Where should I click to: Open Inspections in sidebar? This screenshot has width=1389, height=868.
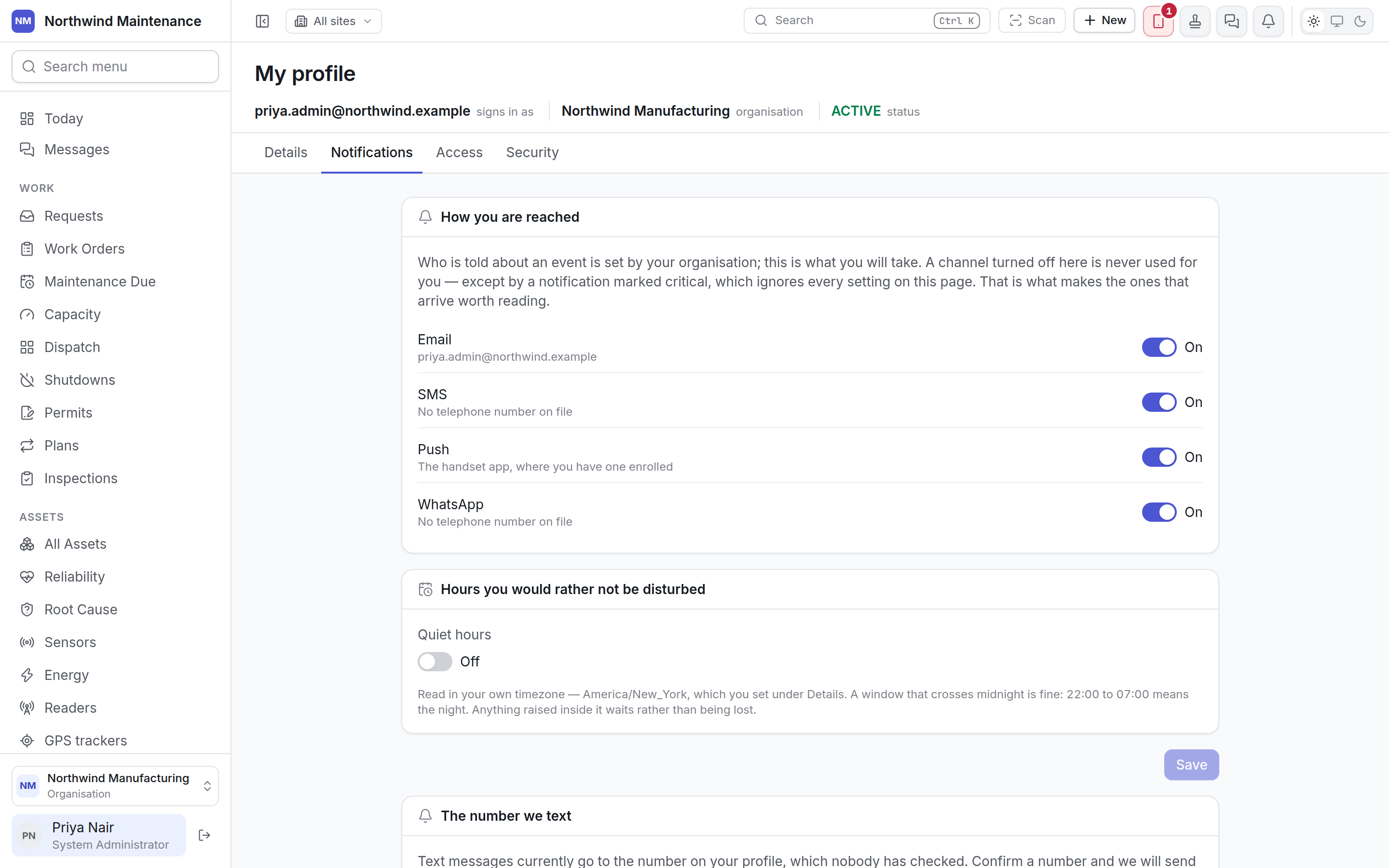click(x=115, y=478)
